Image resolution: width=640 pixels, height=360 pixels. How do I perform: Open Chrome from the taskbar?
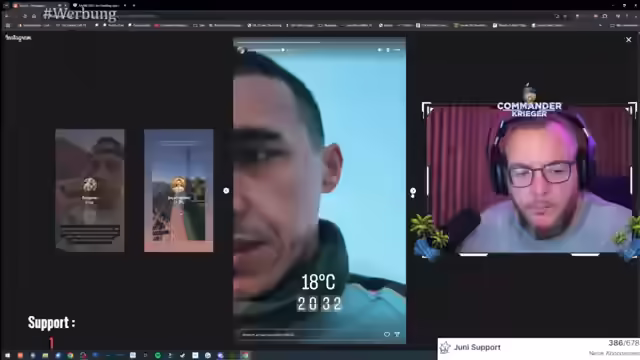pos(70,356)
